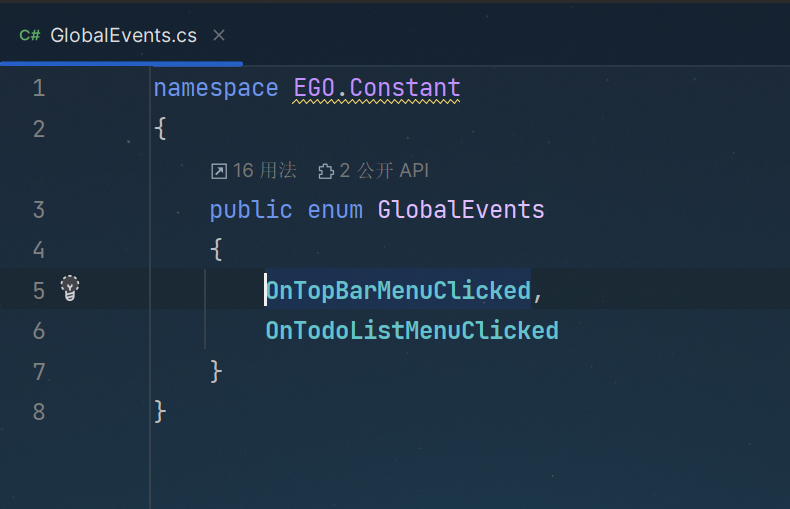This screenshot has height=509, width=790.
Task: Select the GlobalEvents.cs tab label
Action: pyautogui.click(x=123, y=36)
